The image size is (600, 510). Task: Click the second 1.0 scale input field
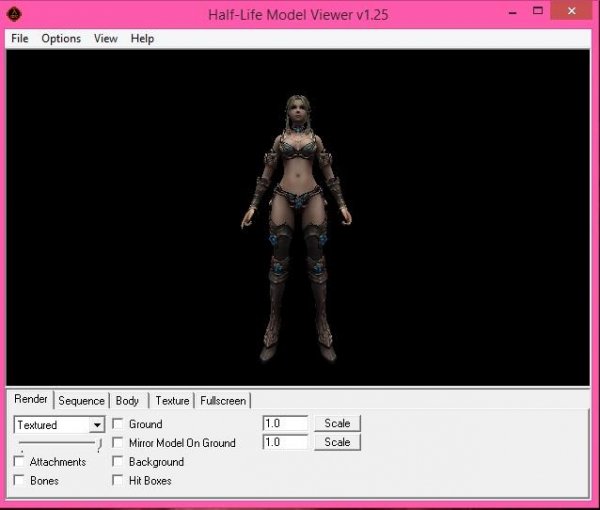click(285, 442)
